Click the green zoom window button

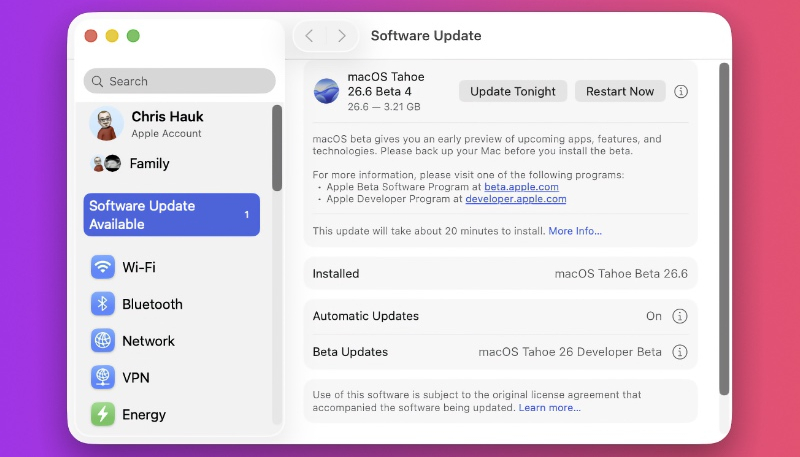(x=133, y=36)
